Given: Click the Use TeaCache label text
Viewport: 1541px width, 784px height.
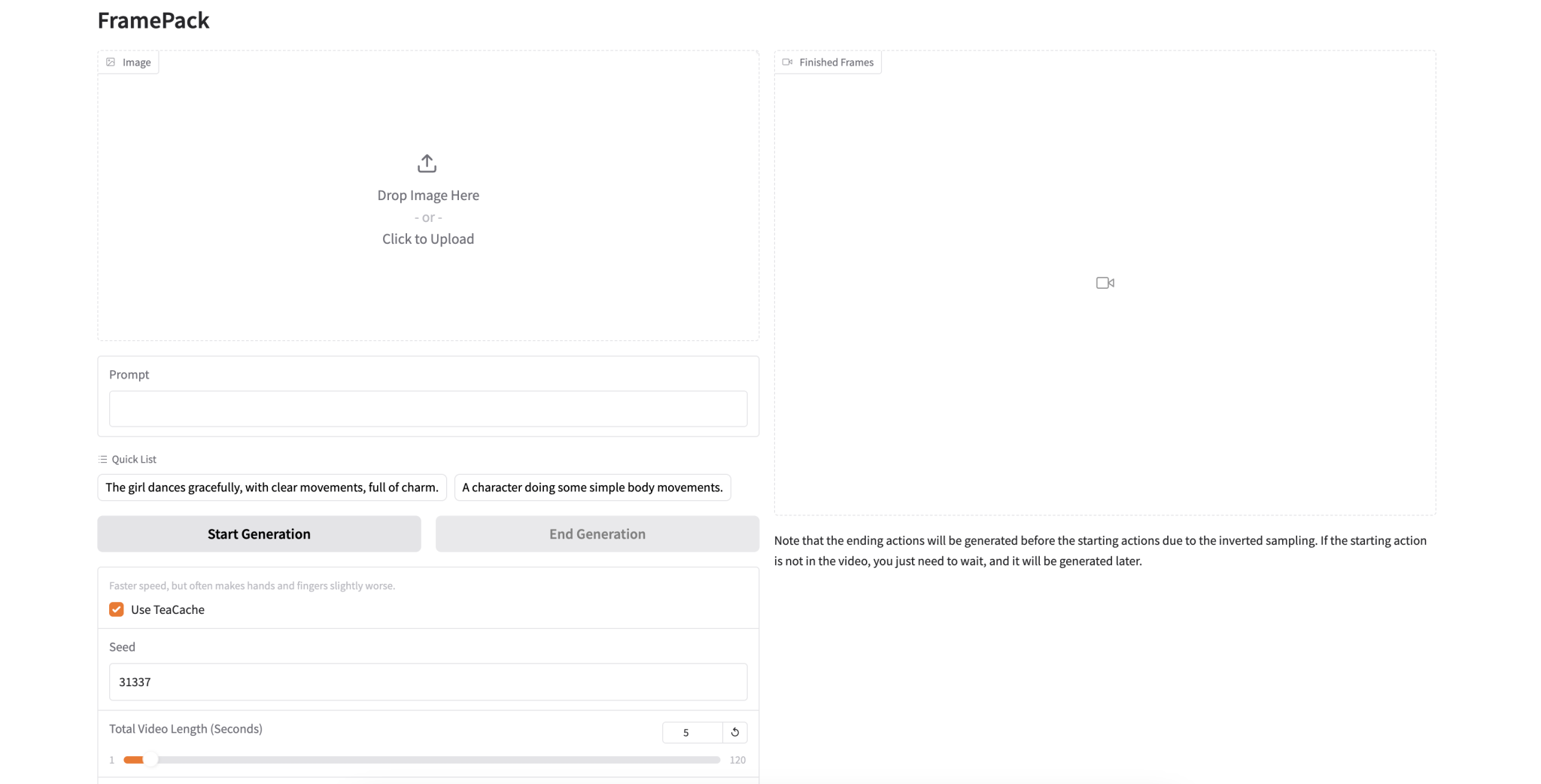Looking at the screenshot, I should tap(168, 609).
